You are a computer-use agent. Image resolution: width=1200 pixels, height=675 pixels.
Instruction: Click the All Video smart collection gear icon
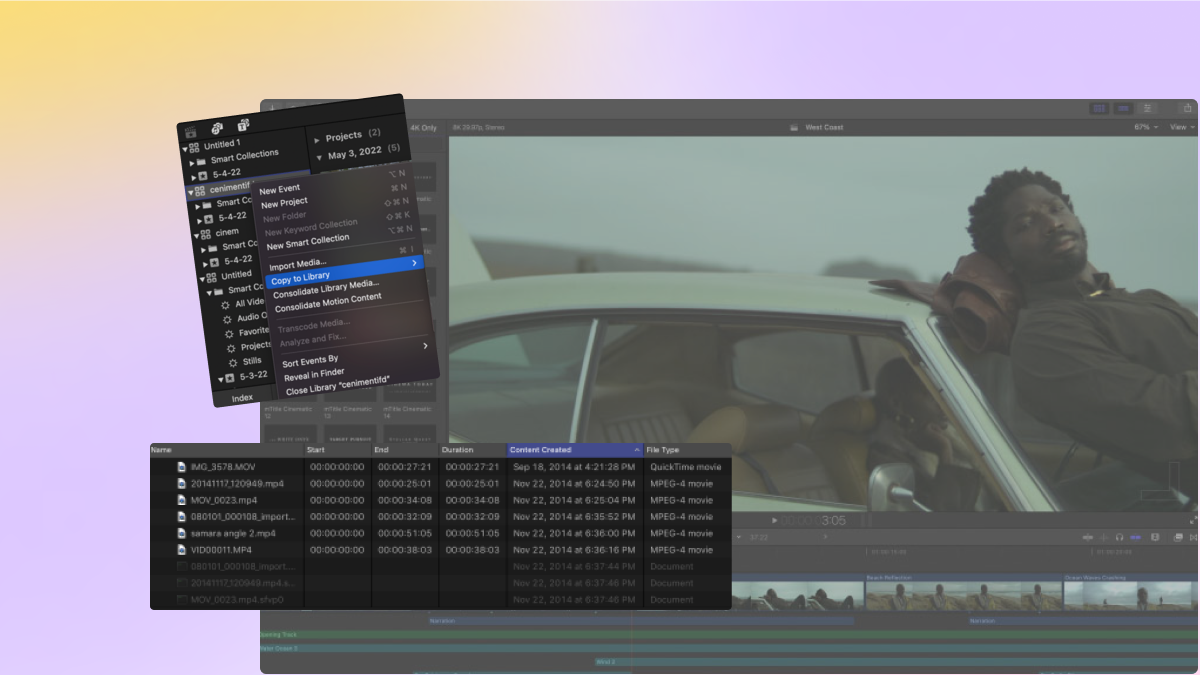point(225,305)
